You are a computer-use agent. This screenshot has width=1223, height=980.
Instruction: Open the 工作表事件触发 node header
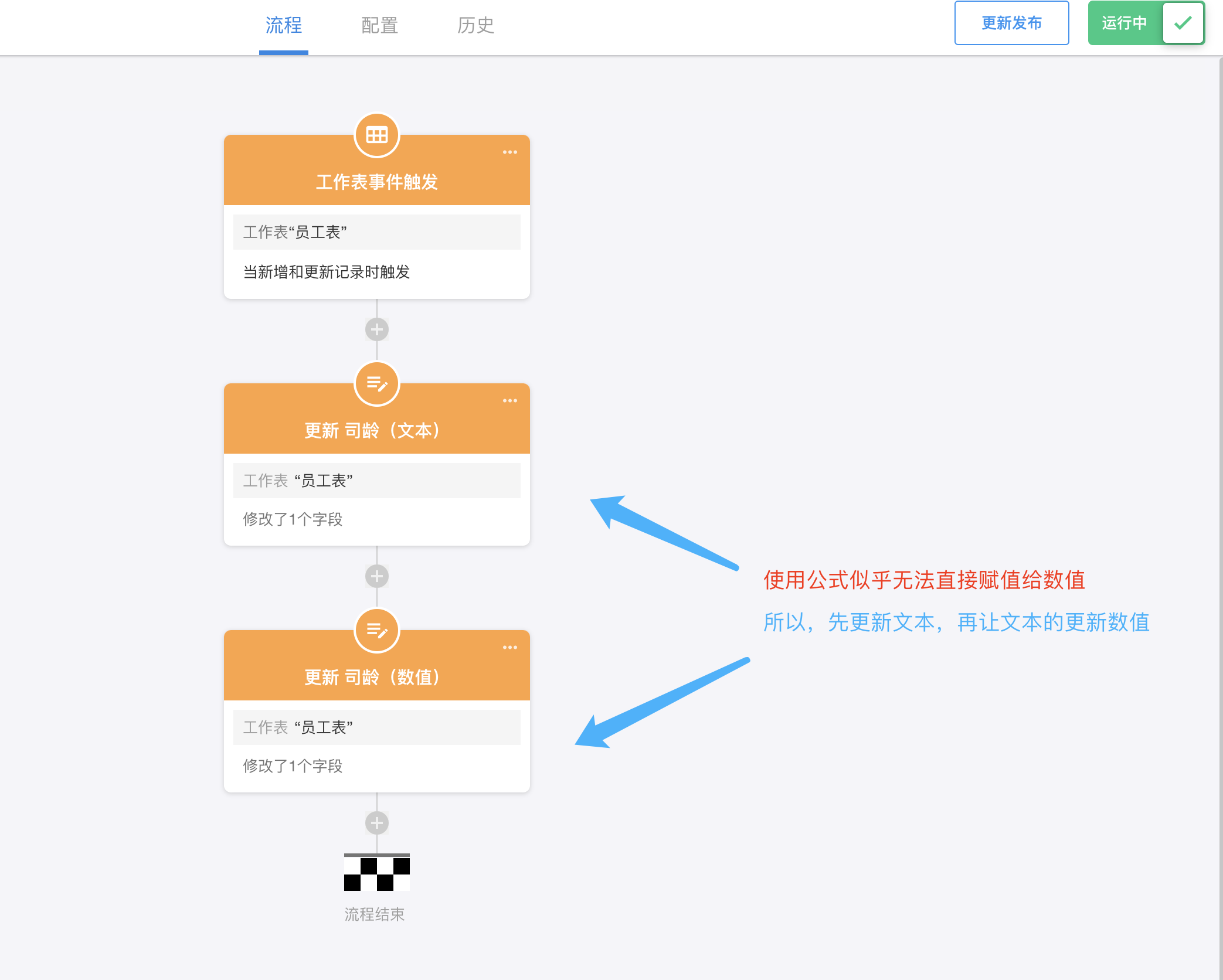pyautogui.click(x=376, y=182)
